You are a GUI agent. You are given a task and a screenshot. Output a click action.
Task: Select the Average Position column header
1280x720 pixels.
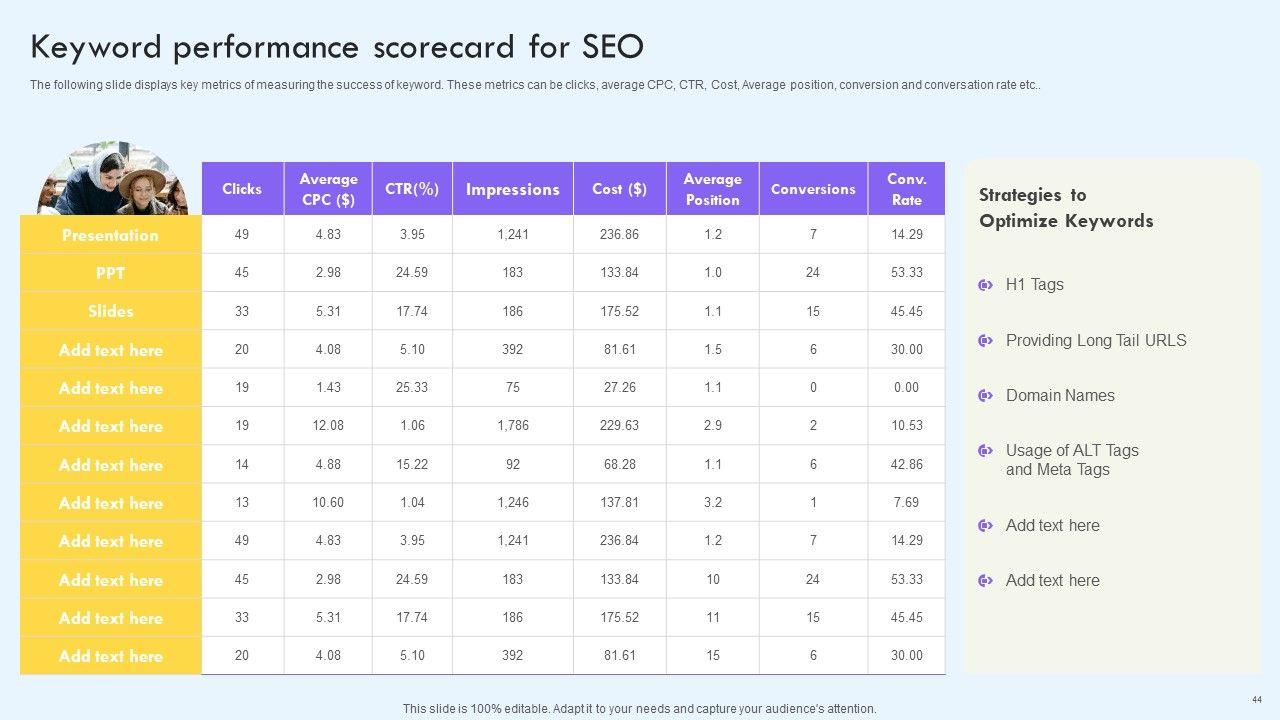pos(712,189)
